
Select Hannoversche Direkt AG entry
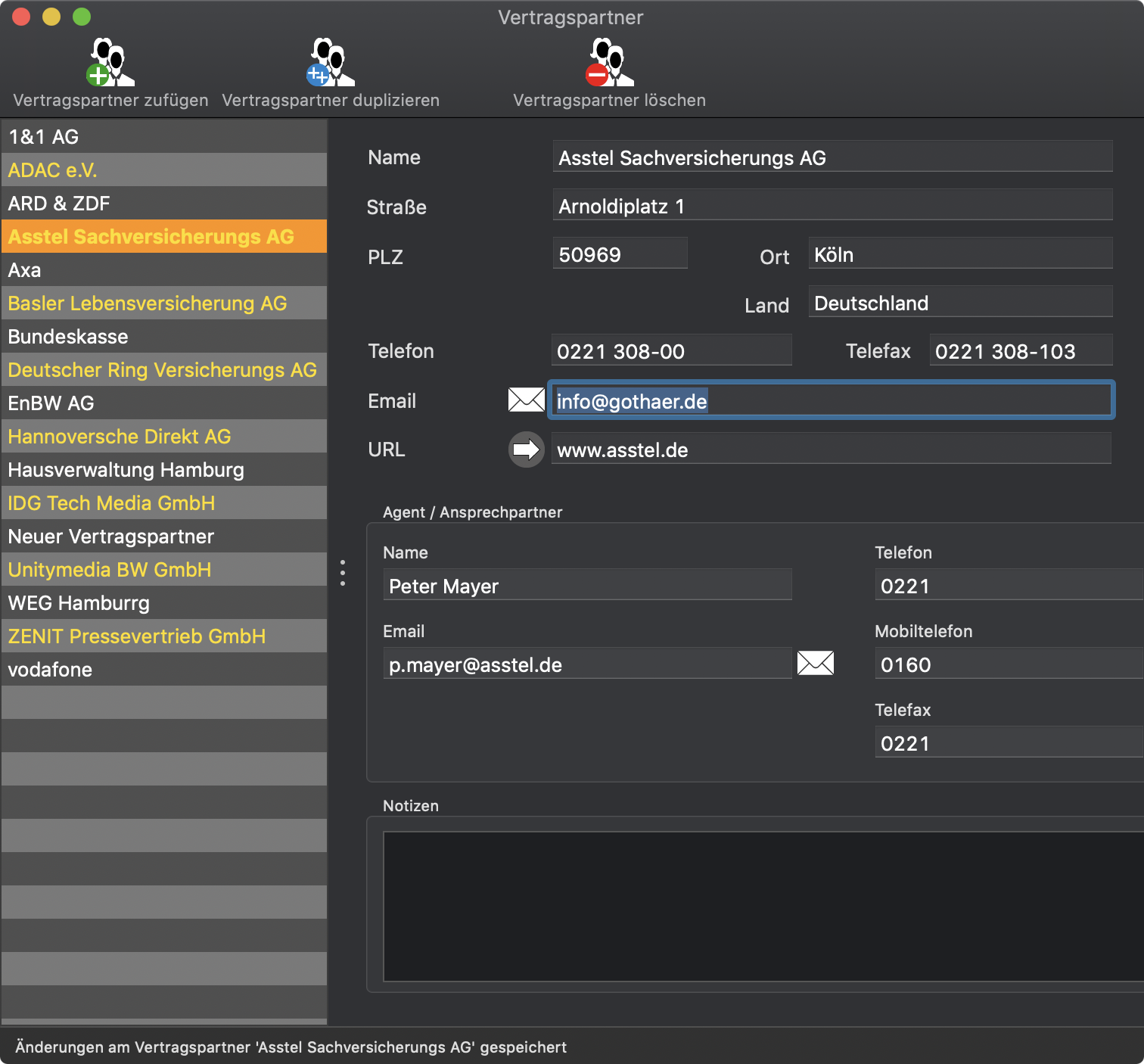point(164,436)
